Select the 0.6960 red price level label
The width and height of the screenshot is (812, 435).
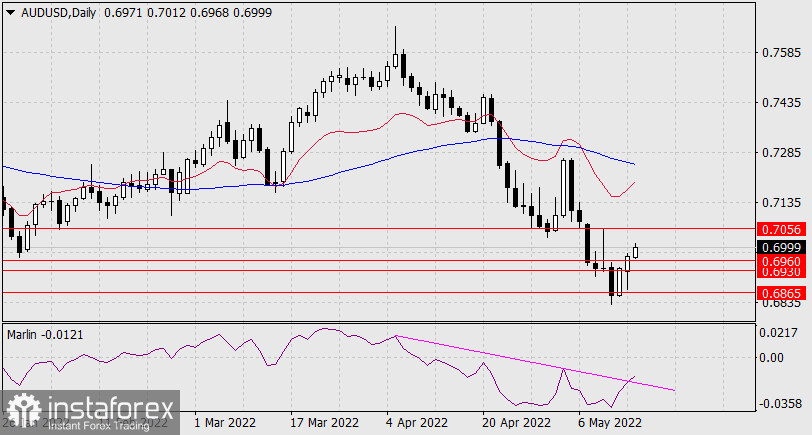(782, 261)
